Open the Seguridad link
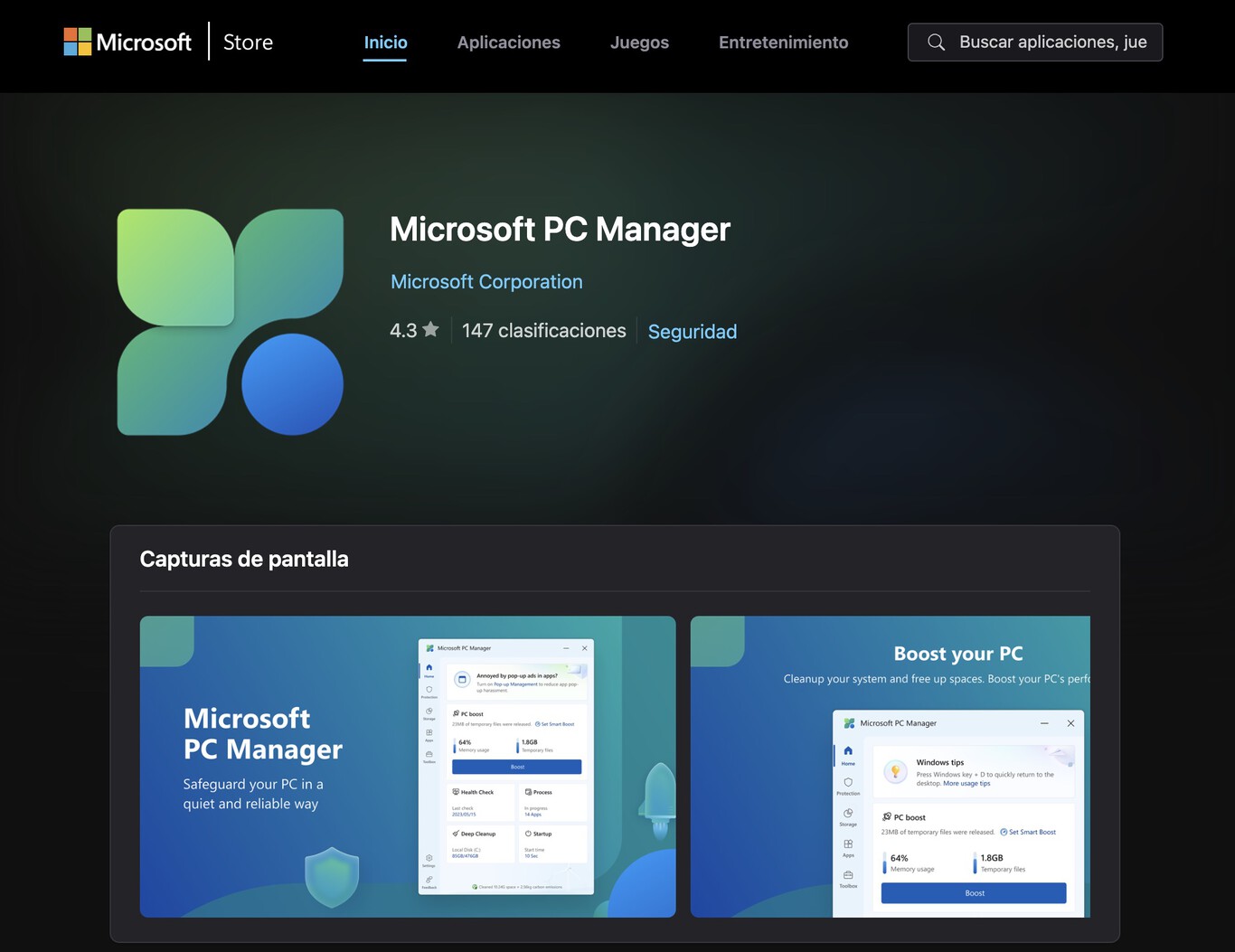1235x952 pixels. point(692,331)
